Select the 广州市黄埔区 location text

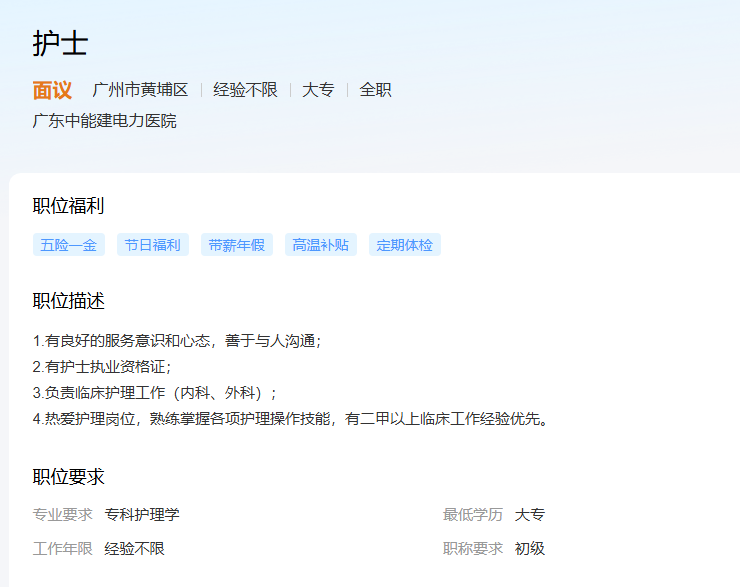(x=140, y=90)
